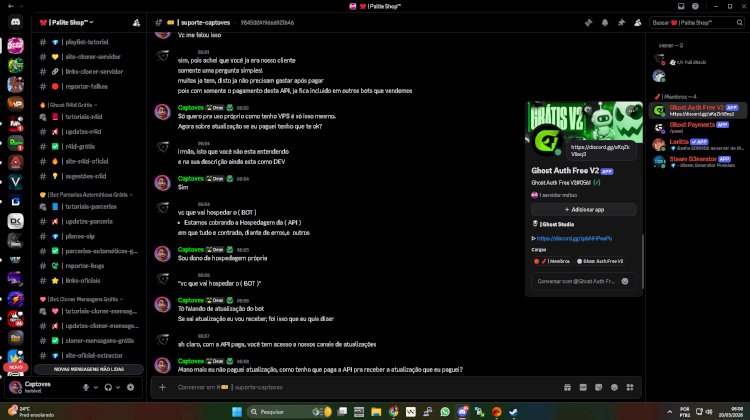Viewport: 750px width, 420px height.
Task: Click Ghost Auth Free V2 profile avatar
Action: coord(546,141)
